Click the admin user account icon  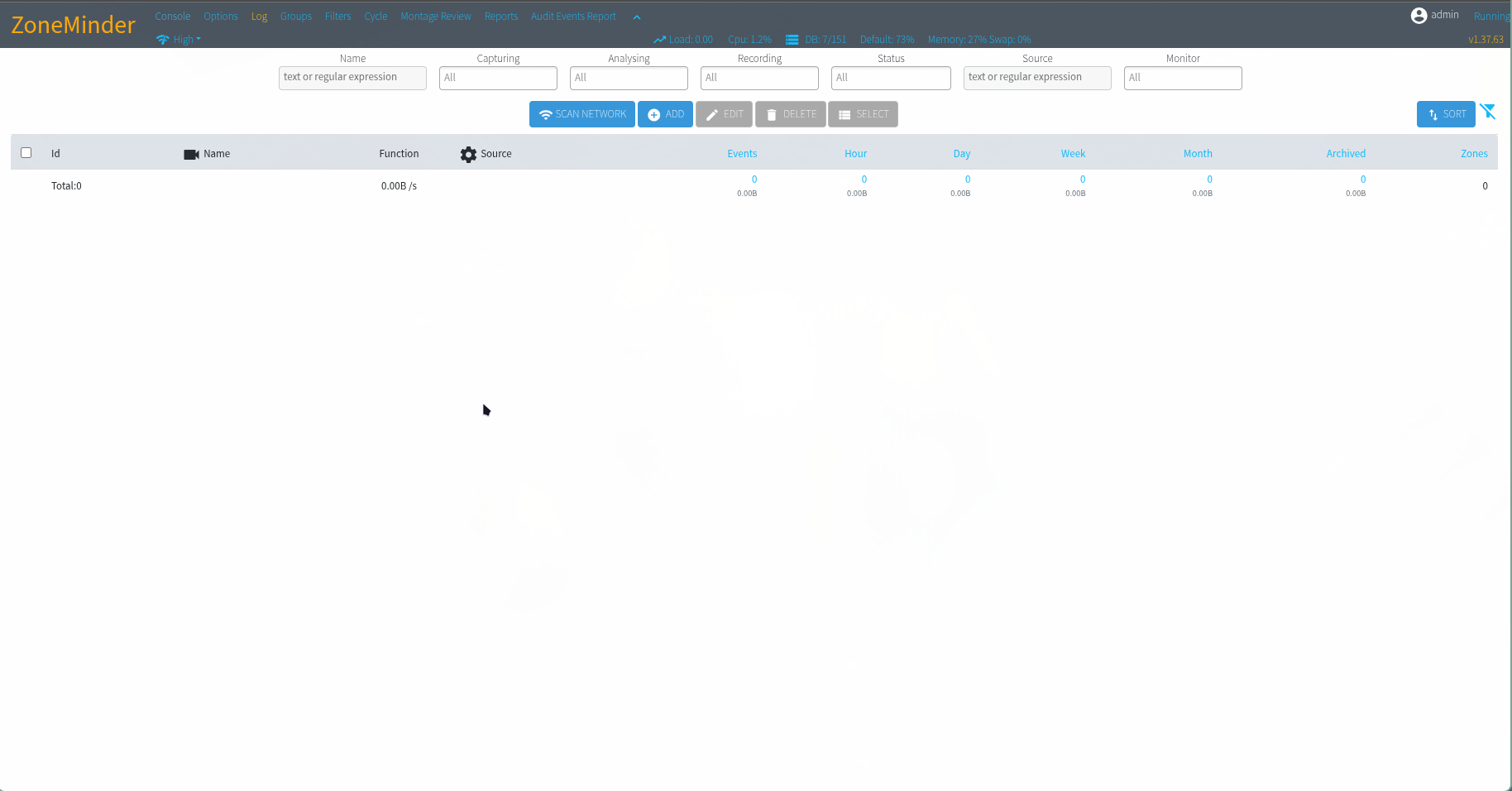pyautogui.click(x=1419, y=16)
